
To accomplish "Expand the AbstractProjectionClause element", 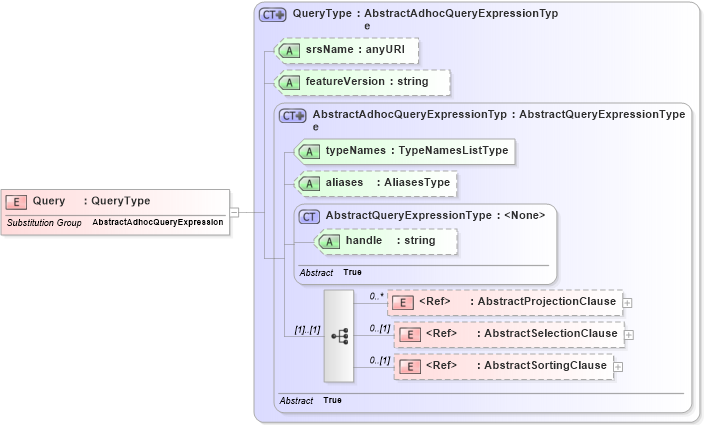I will click(x=627, y=303).
